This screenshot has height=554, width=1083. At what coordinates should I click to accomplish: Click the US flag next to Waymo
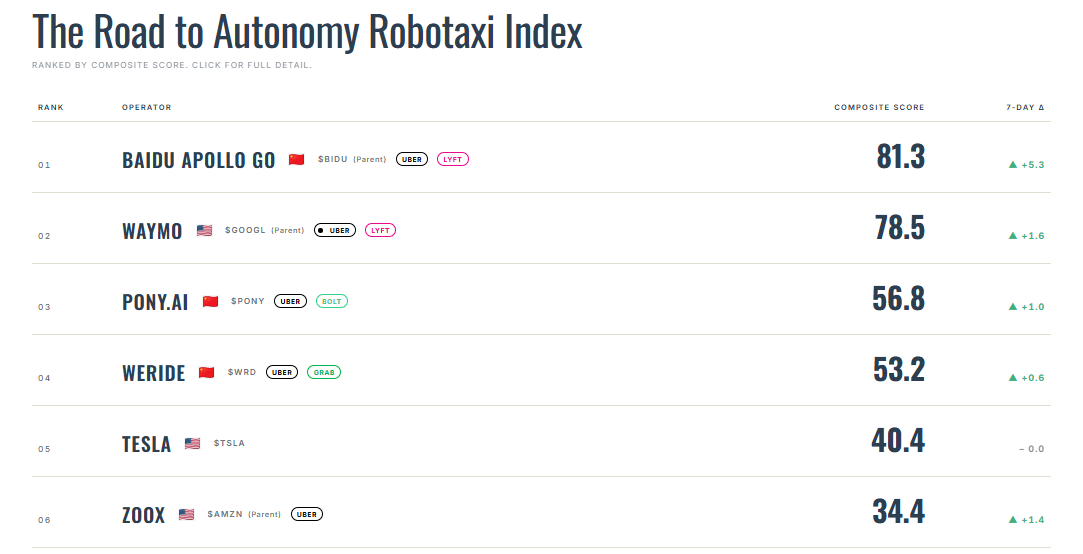point(204,231)
